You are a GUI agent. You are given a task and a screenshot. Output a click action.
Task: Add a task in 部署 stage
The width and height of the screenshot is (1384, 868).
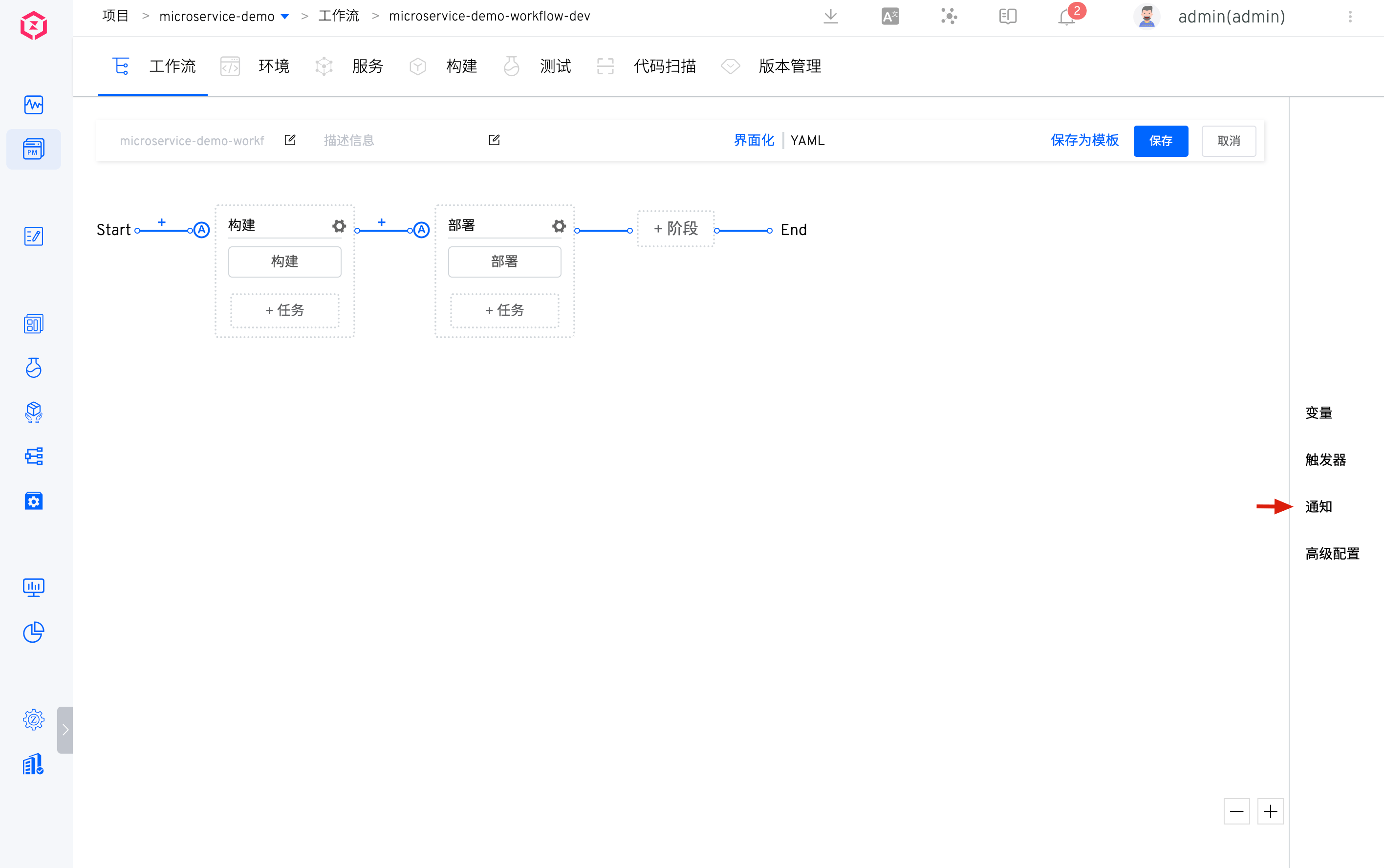click(504, 310)
